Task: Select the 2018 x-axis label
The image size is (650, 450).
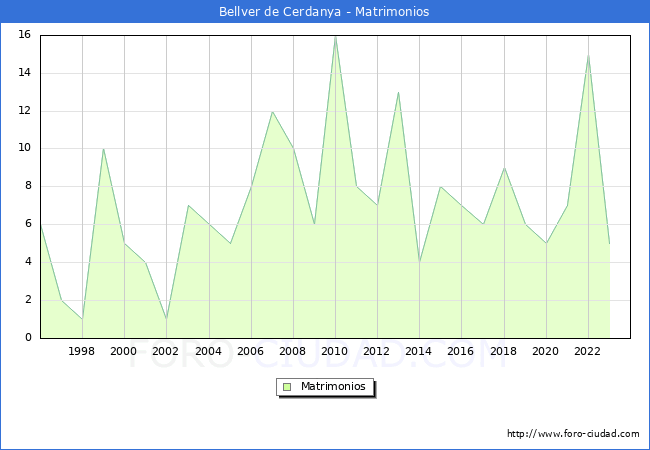Action: 504,351
